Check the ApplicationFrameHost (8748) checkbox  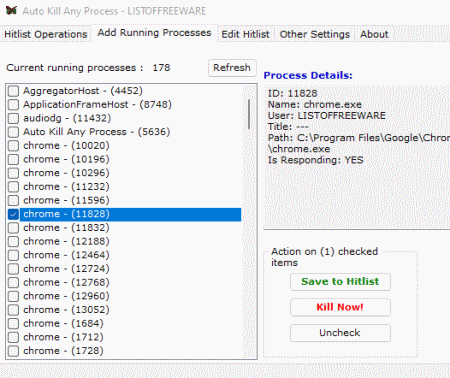pyautogui.click(x=13, y=105)
